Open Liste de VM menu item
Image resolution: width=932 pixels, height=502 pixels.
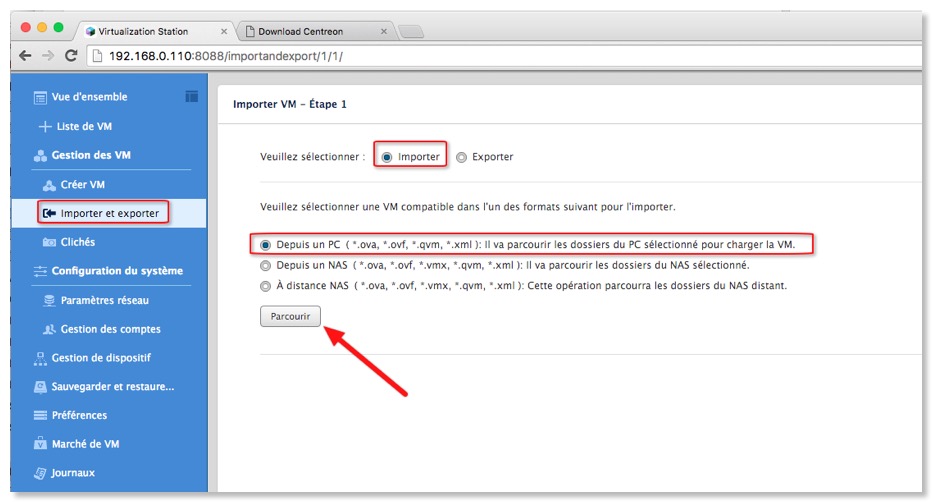point(84,127)
